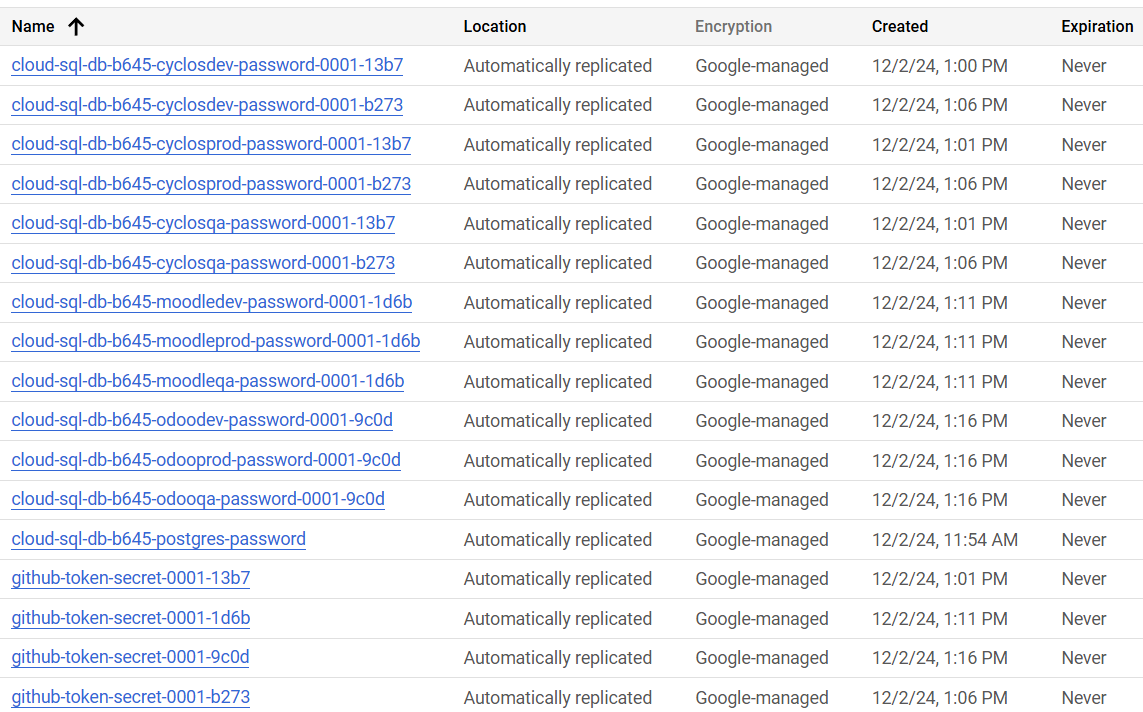Open secret cloud-sql-db-b645-odooqa-password-0001-9c0d

198,499
